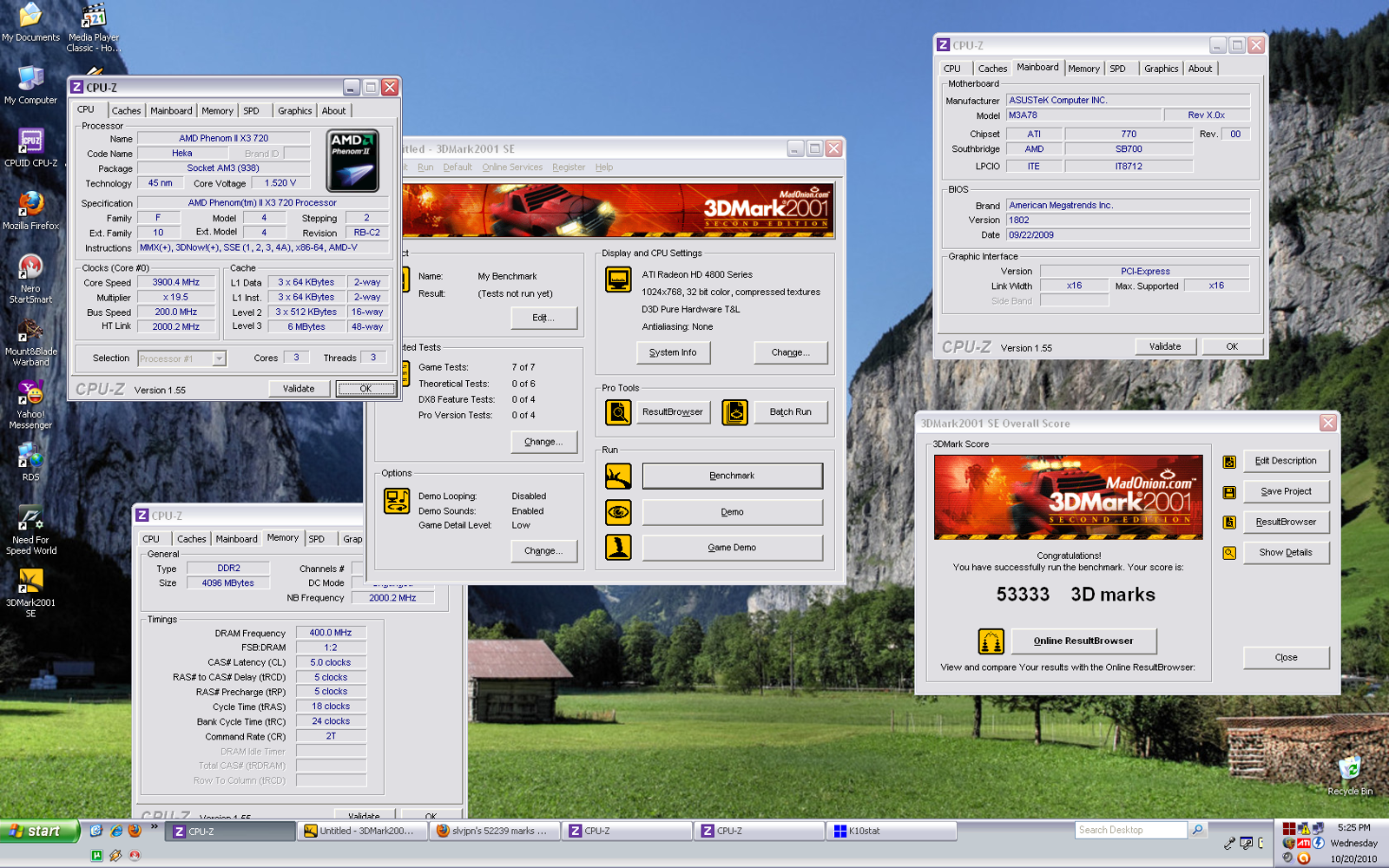Click the Batch Run icon in Pro Tools
1389x868 pixels.
(734, 412)
